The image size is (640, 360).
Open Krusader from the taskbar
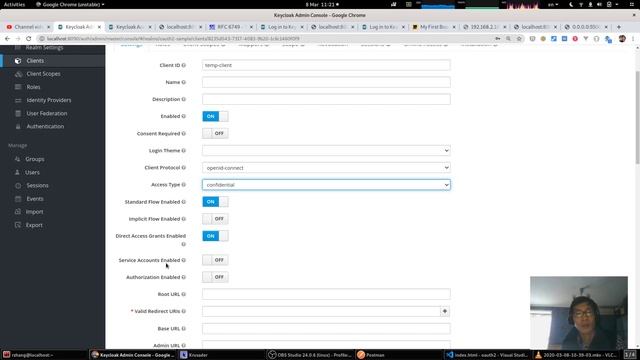point(194,355)
